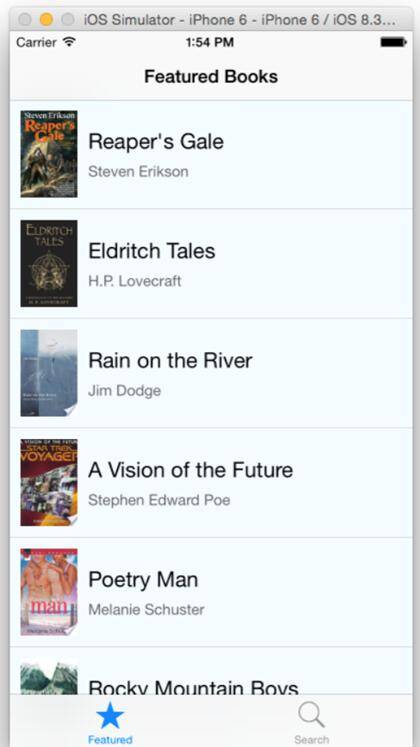
Task: Select the Eldritch Tales title
Action: pyautogui.click(x=152, y=251)
